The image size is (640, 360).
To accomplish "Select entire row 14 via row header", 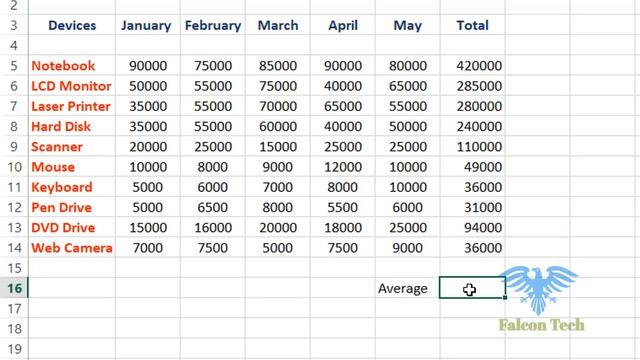I will pos(14,248).
